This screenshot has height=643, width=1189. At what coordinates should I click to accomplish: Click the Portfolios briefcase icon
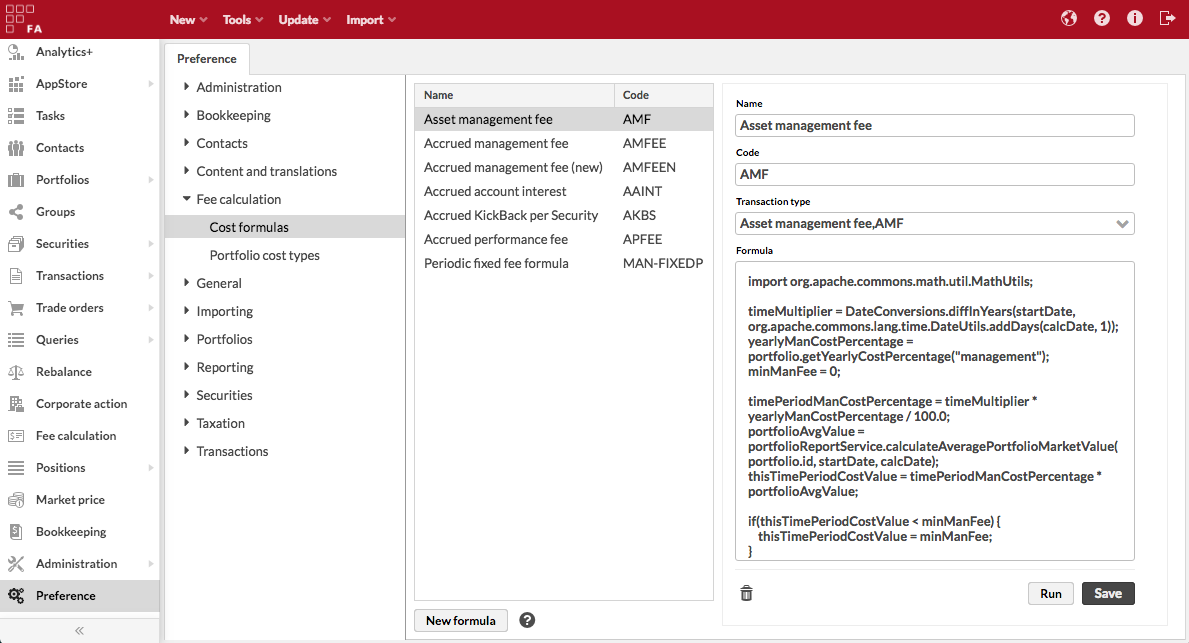tap(16, 180)
